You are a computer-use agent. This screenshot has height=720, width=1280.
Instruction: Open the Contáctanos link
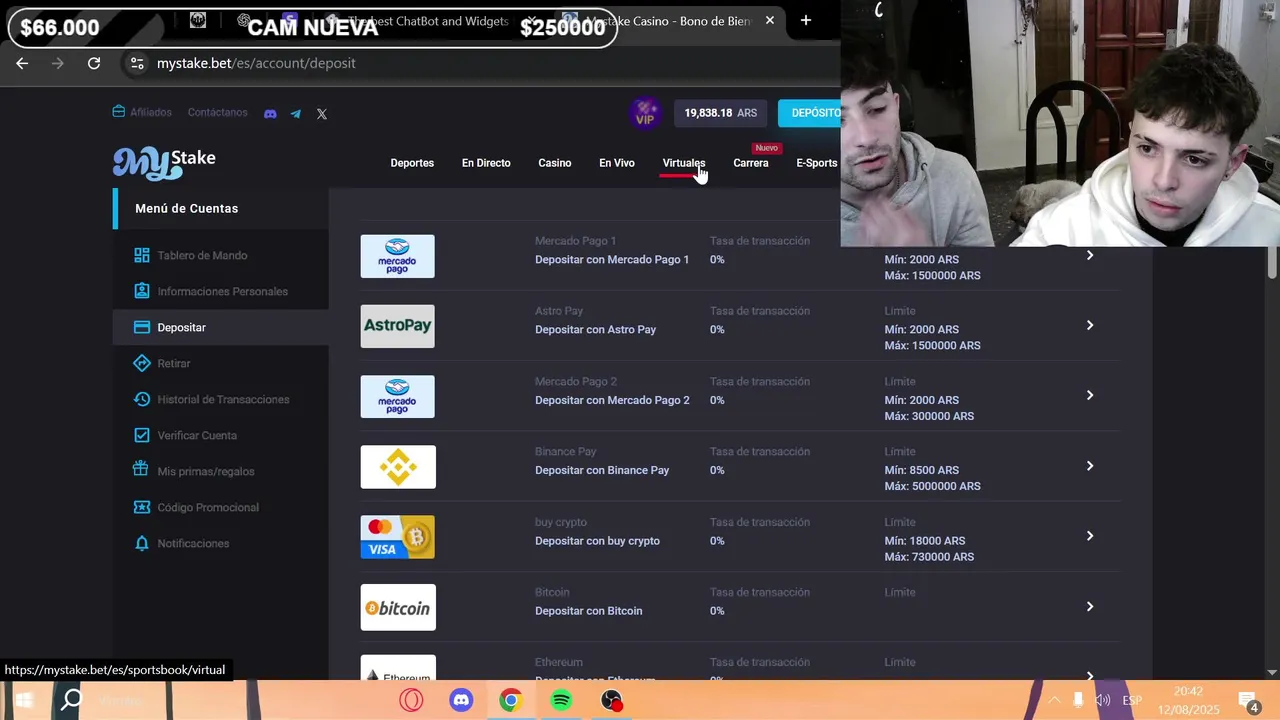tap(218, 112)
